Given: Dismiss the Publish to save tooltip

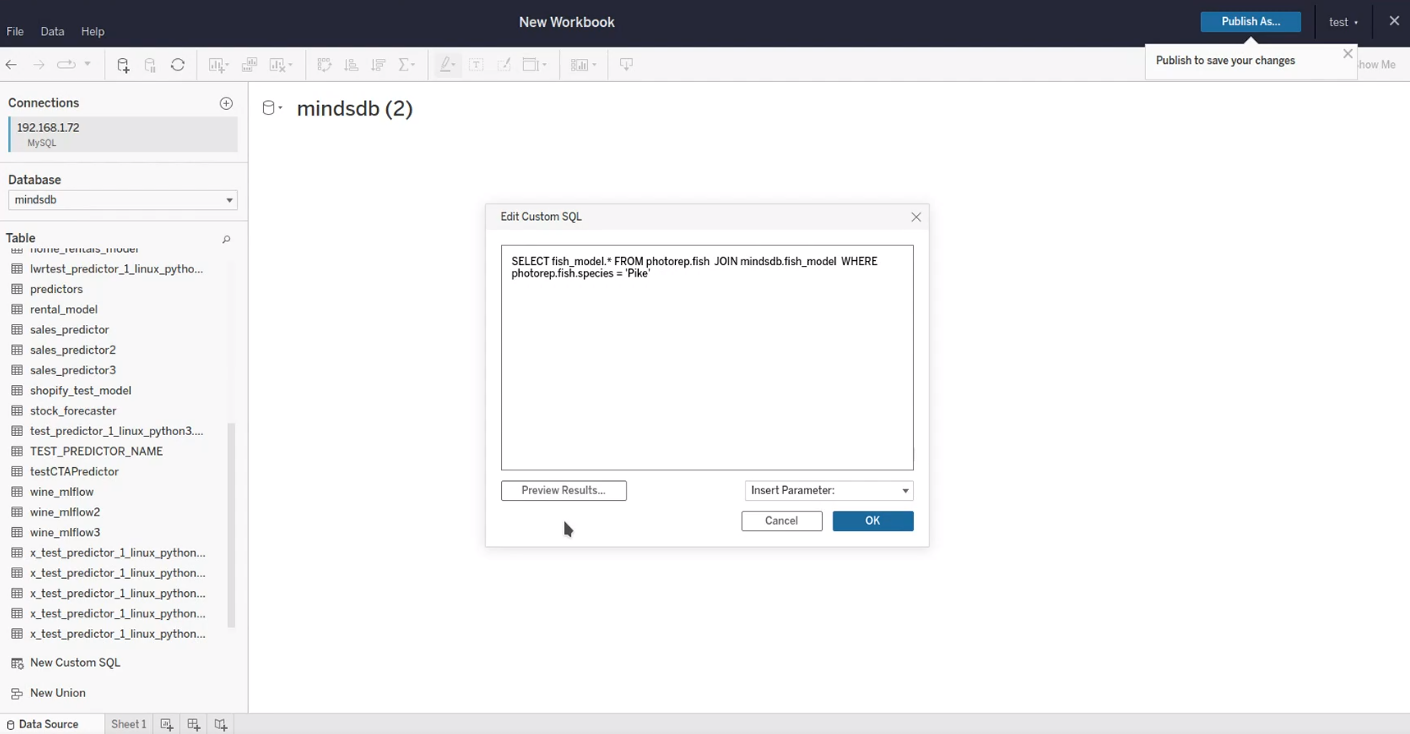Looking at the screenshot, I should (1348, 54).
